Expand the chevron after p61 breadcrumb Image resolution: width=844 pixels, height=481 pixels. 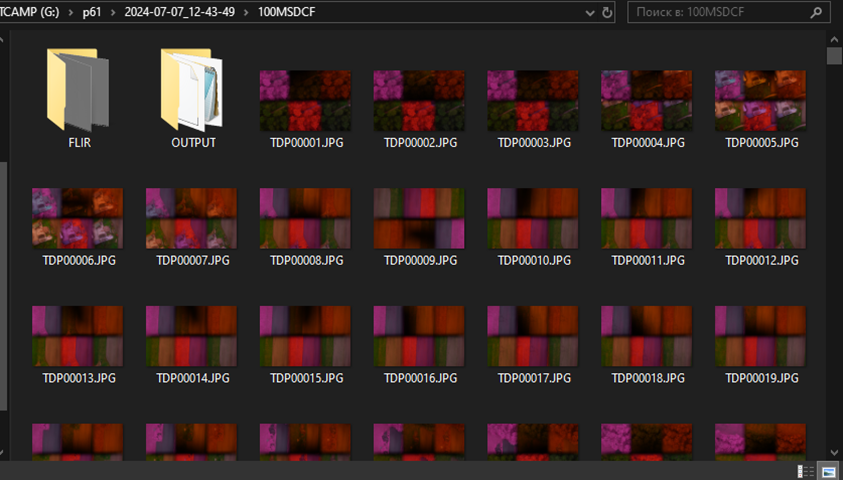pos(113,12)
